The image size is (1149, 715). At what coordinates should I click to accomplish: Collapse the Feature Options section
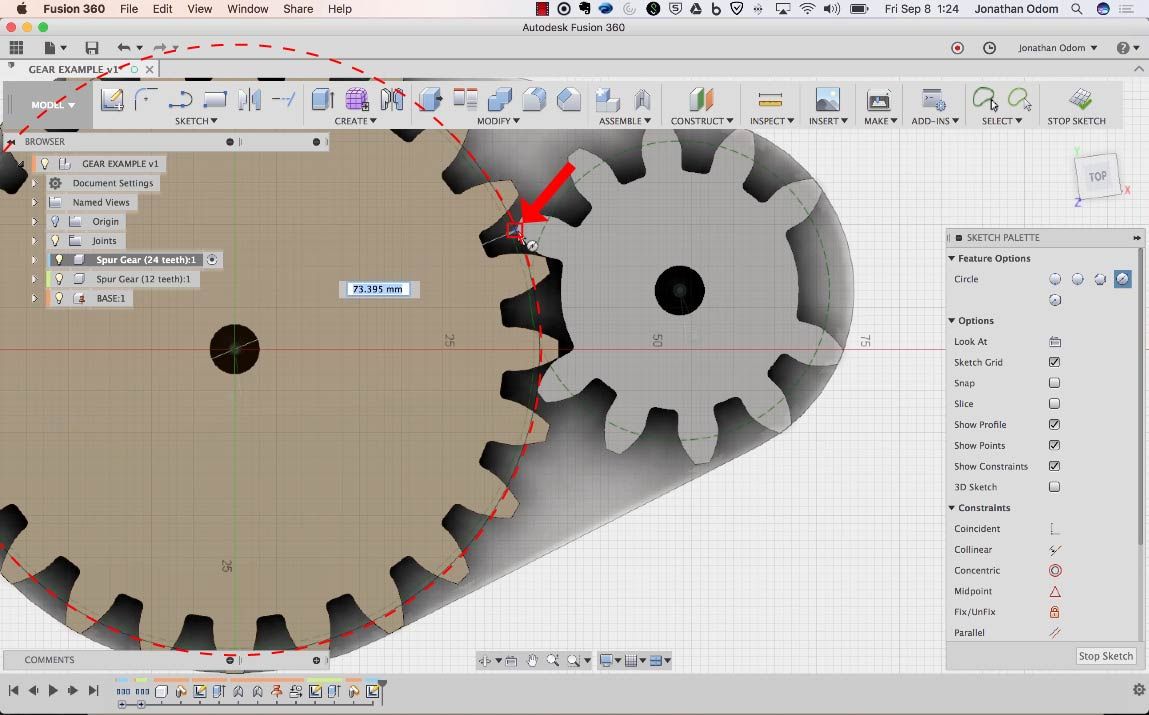pyautogui.click(x=951, y=259)
